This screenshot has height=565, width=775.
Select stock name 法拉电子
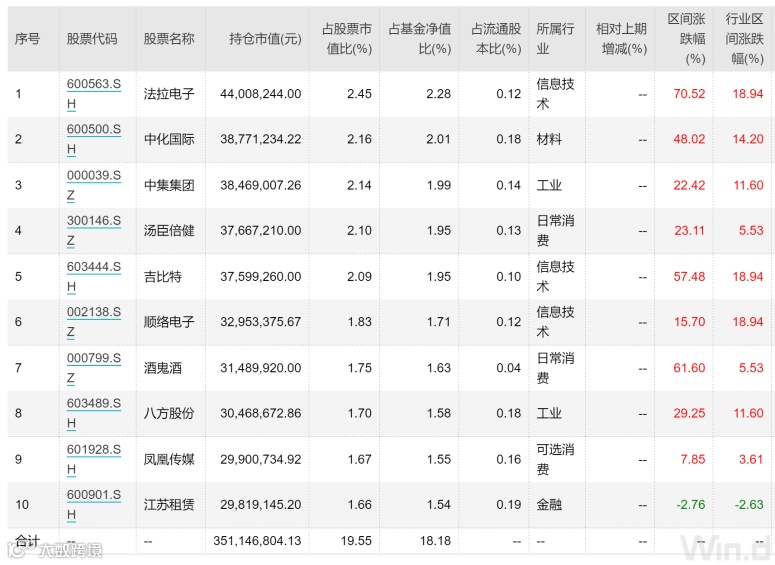(x=169, y=94)
